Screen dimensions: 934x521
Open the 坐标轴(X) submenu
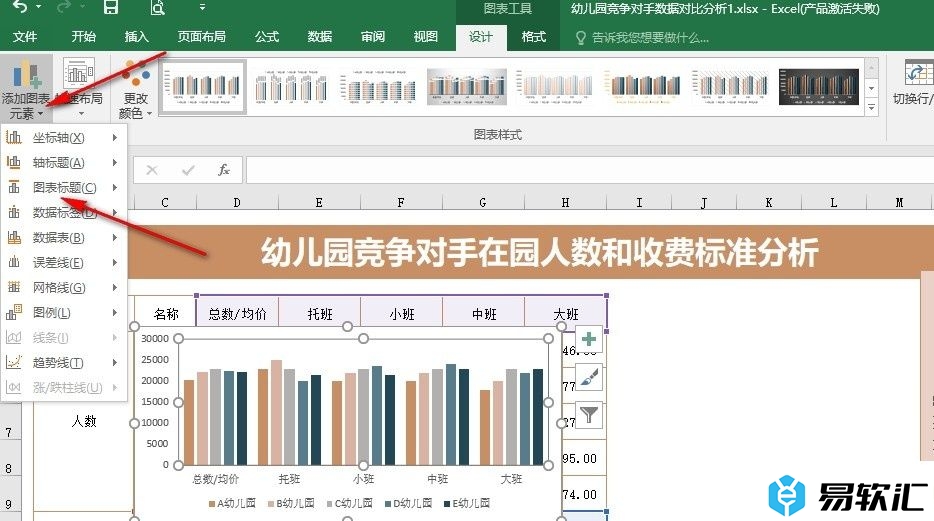(64, 138)
